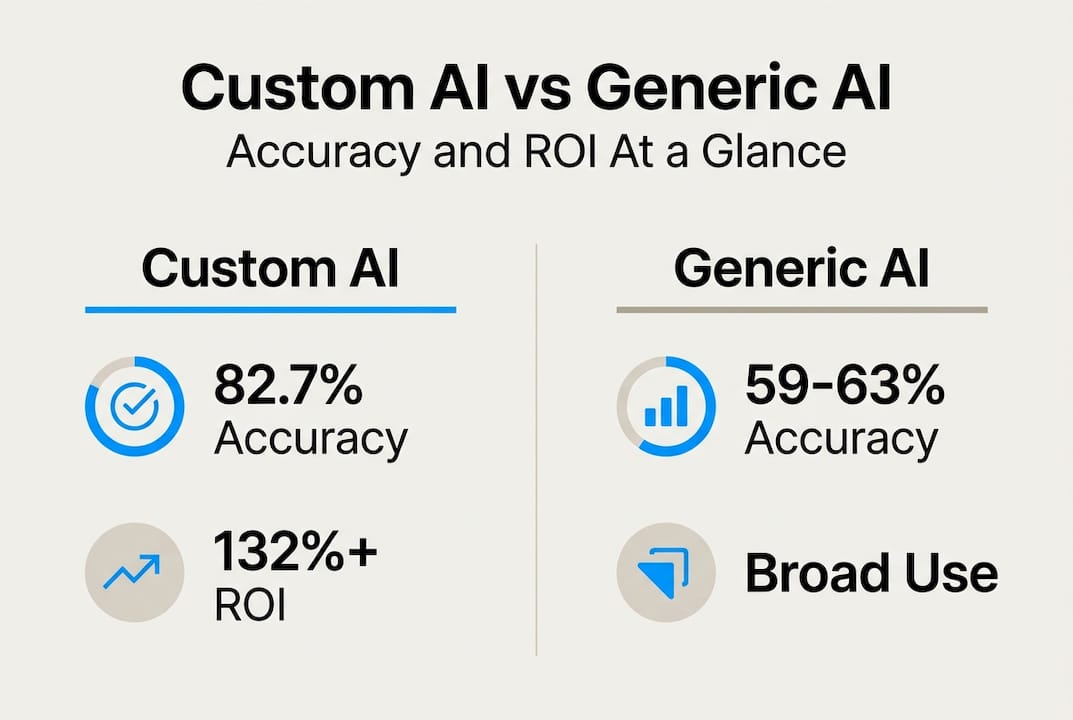
Task: Click the upward trend arrow ROI icon
Action: (x=134, y=571)
